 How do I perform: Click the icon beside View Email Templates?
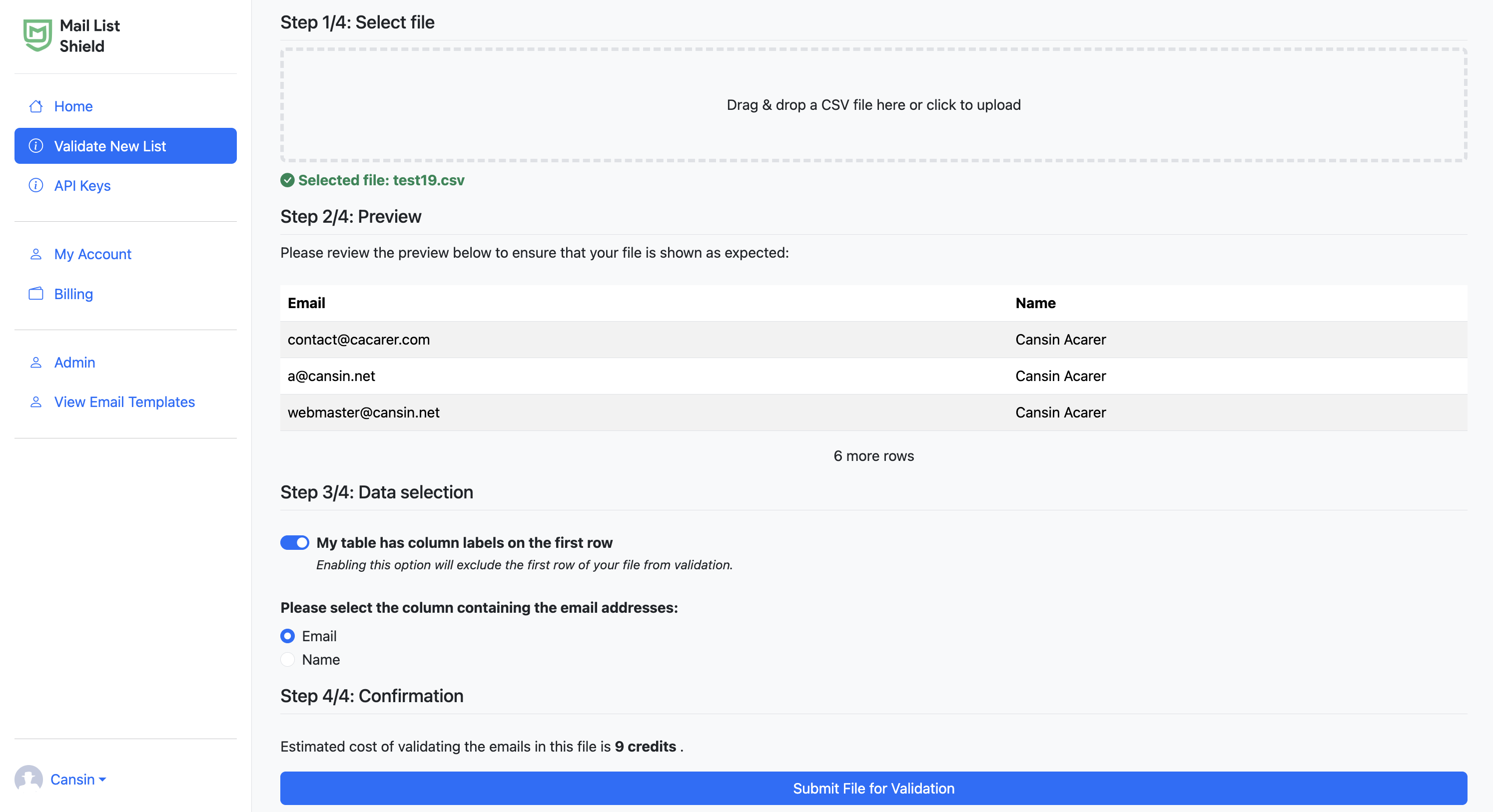point(35,402)
